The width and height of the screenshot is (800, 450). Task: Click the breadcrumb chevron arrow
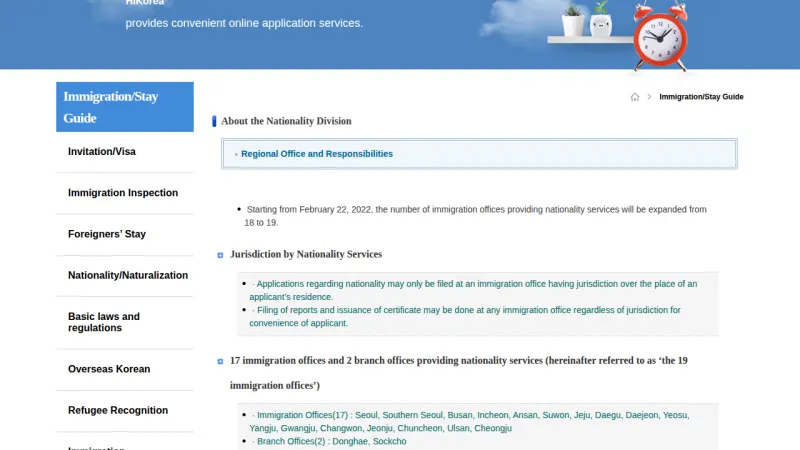tap(649, 97)
